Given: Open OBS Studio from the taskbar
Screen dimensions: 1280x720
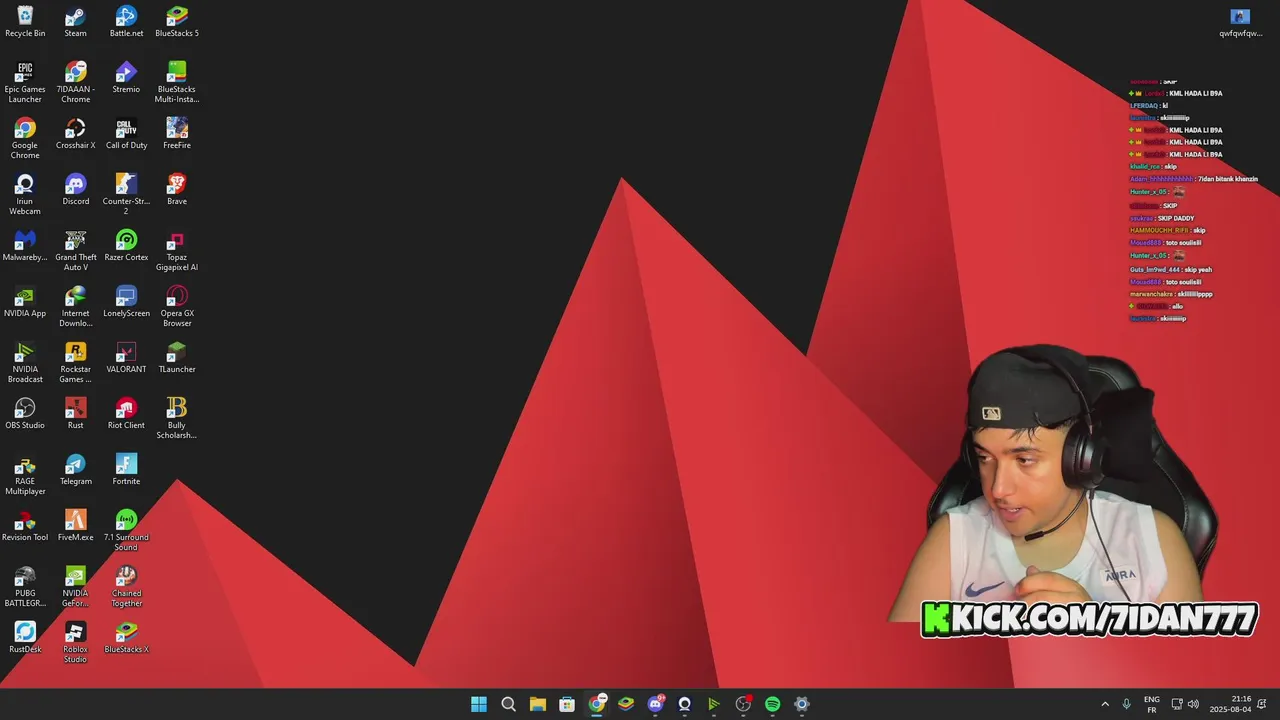Looking at the screenshot, I should [743, 704].
